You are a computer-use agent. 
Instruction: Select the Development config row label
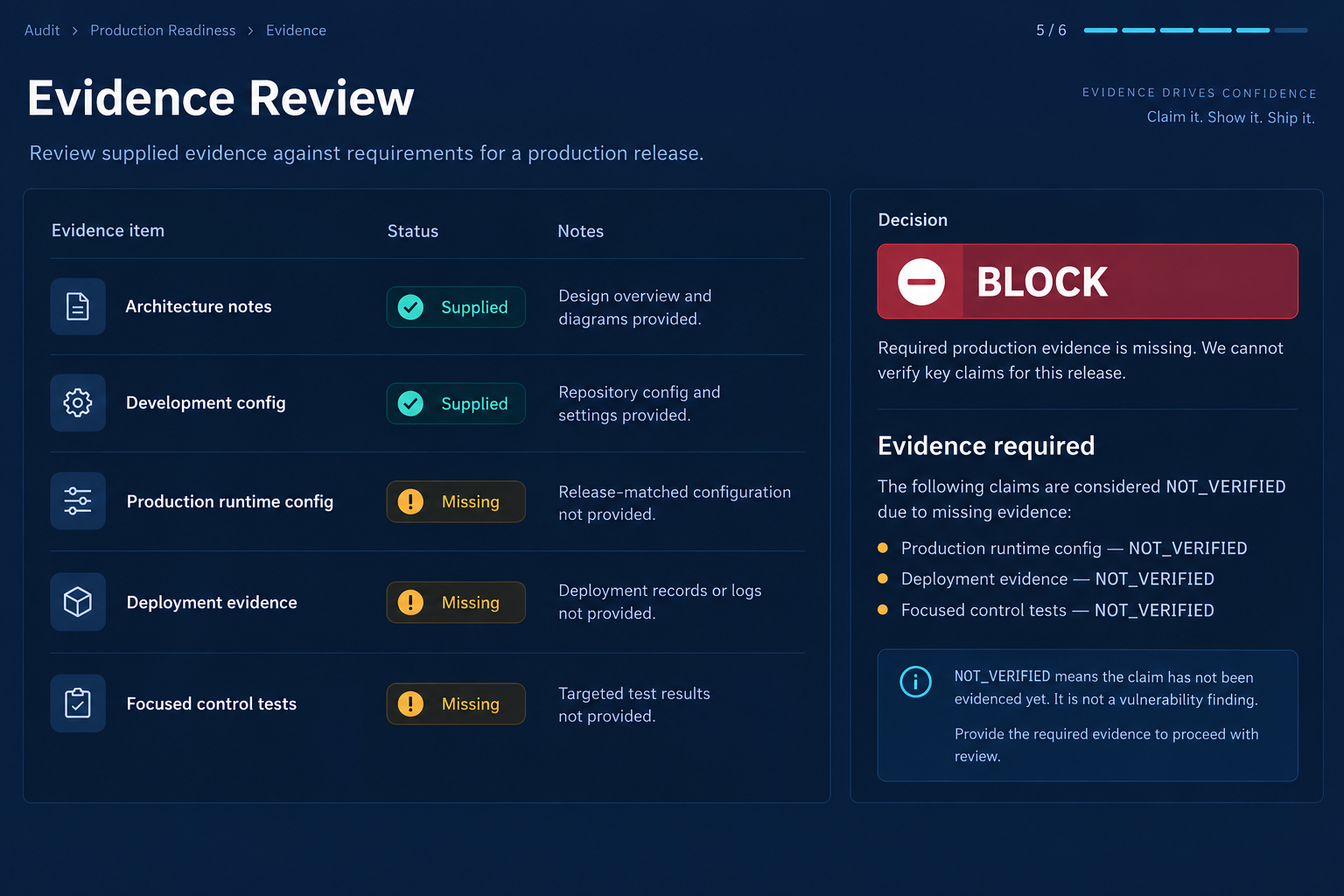(206, 403)
